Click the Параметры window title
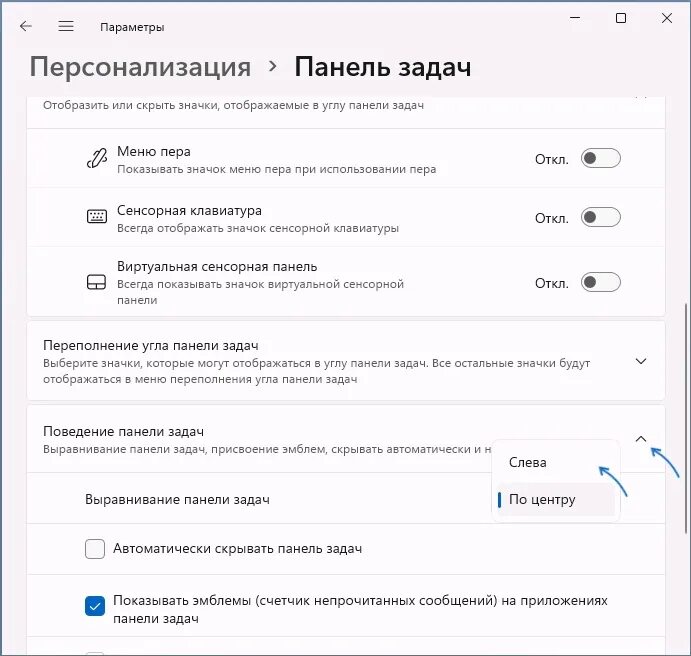The image size is (691, 656). [132, 27]
